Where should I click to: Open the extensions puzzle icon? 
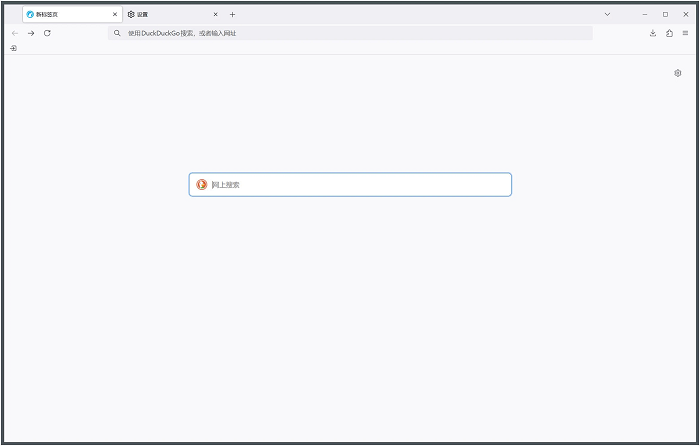click(669, 33)
